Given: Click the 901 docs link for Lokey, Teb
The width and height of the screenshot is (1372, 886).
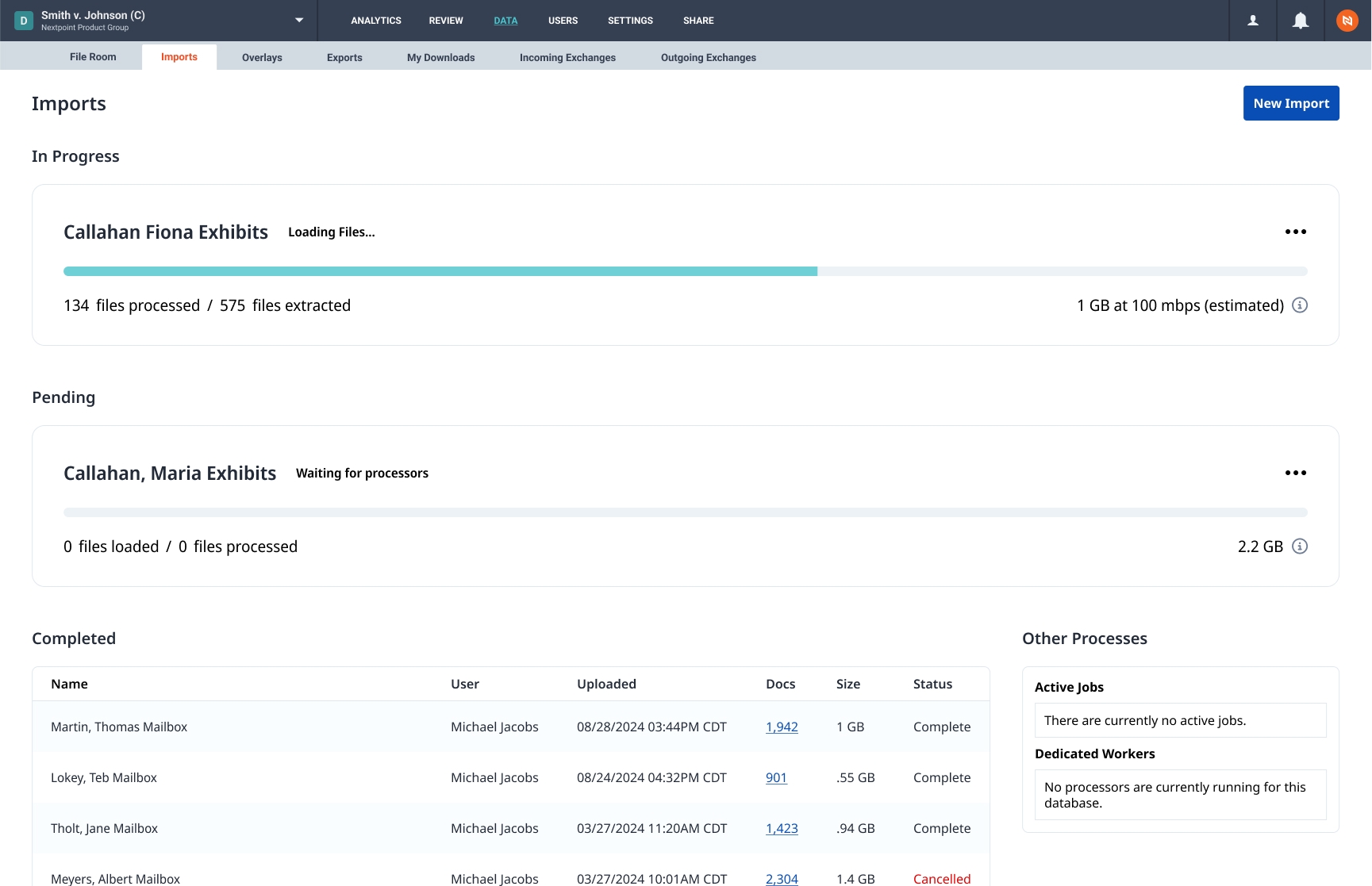Looking at the screenshot, I should click(x=776, y=777).
